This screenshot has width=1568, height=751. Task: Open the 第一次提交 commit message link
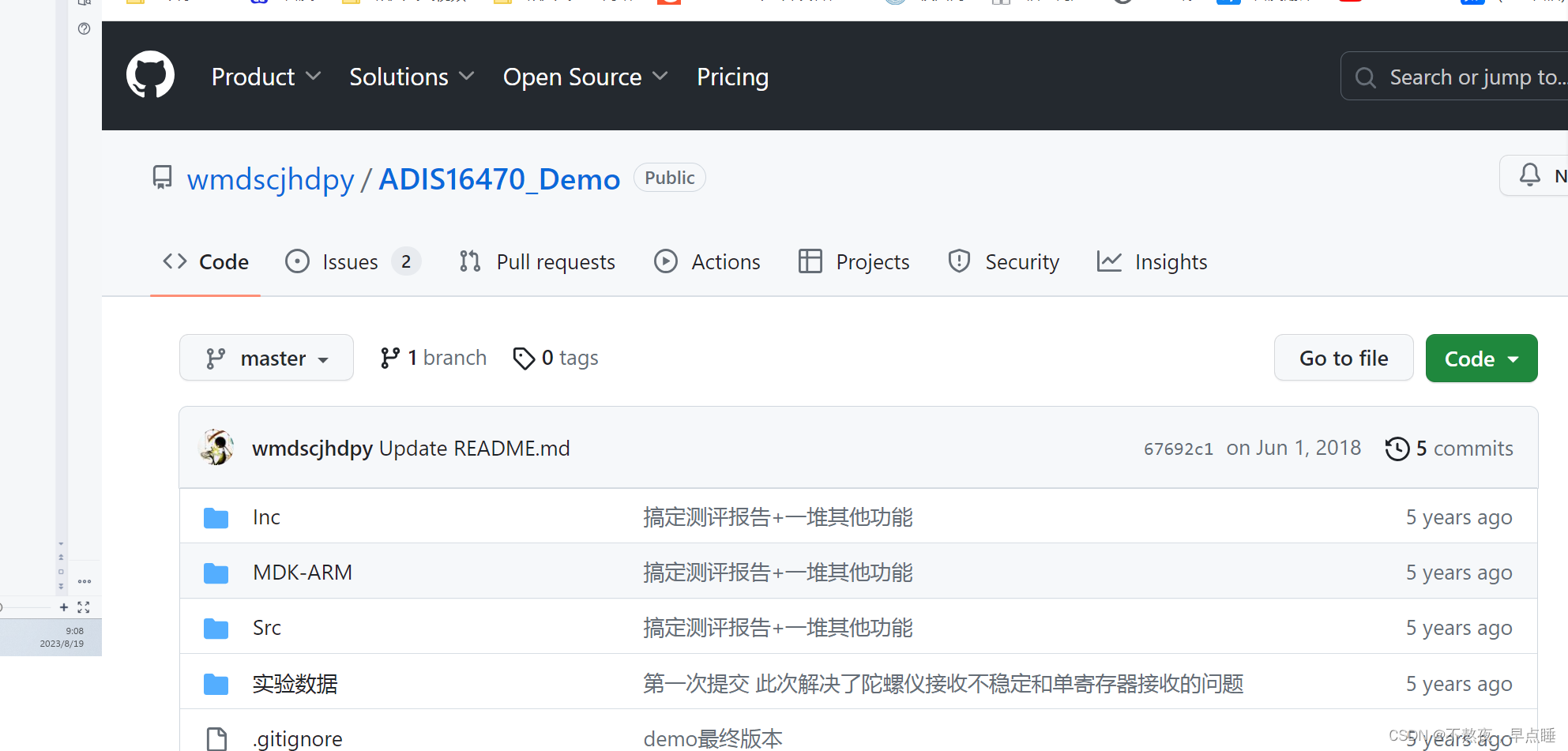[943, 683]
